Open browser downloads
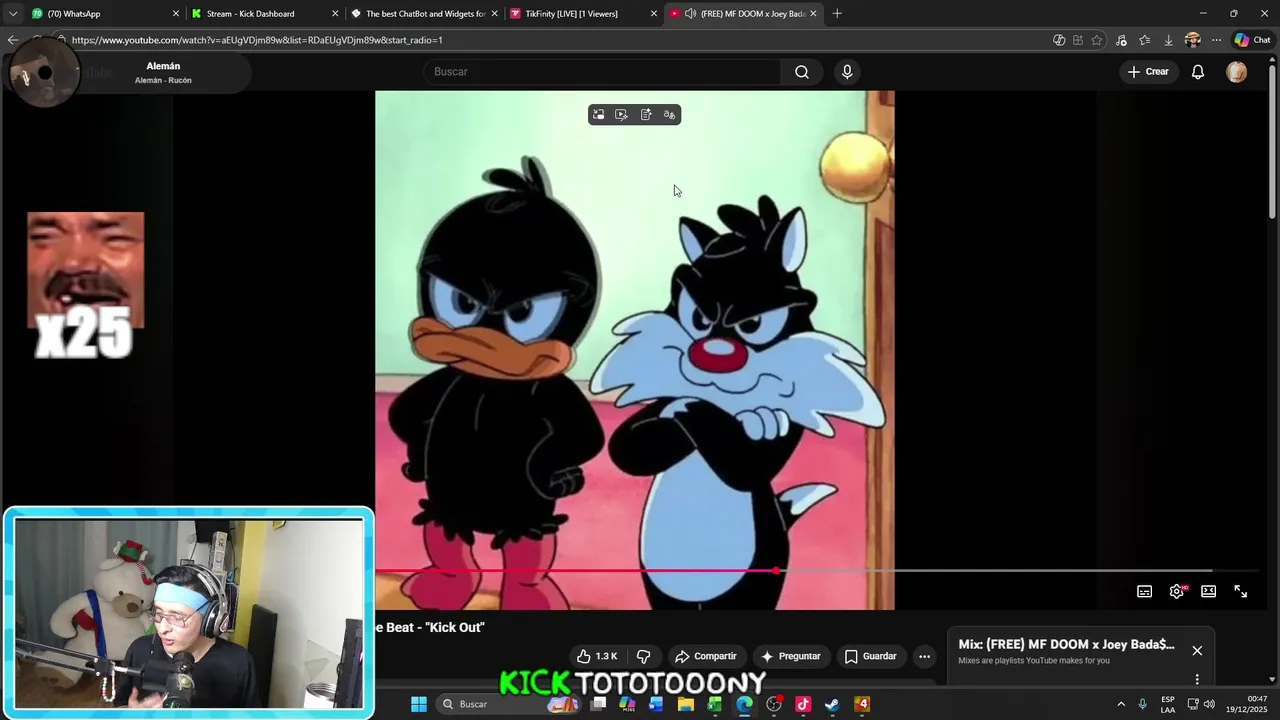This screenshot has height=720, width=1280. pos(1168,40)
